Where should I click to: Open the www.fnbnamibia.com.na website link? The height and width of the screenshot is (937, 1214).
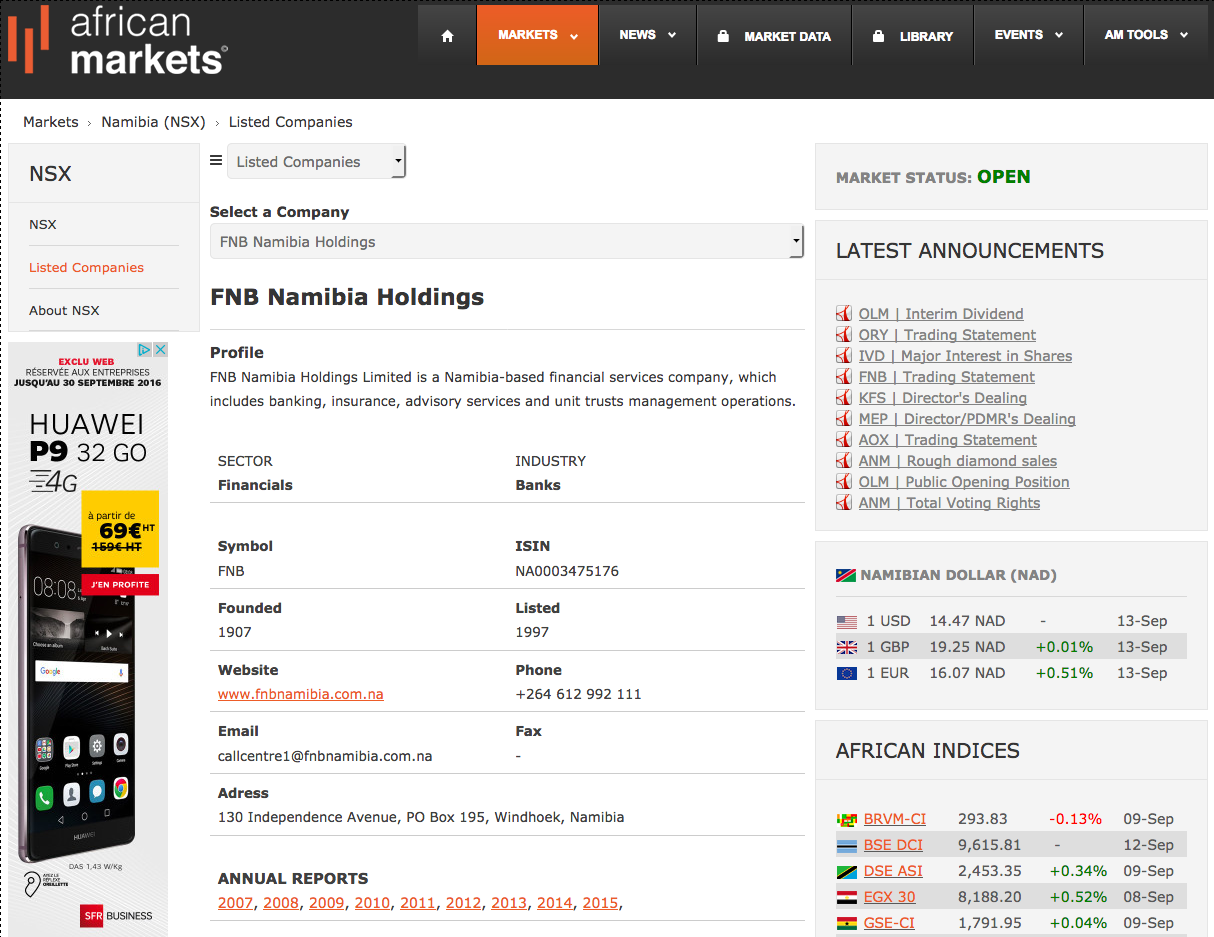tap(301, 694)
